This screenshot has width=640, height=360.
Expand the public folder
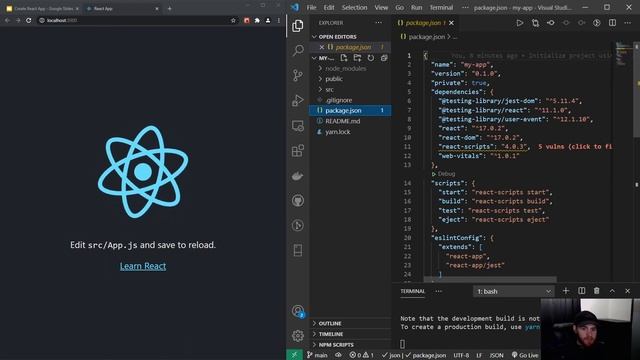(334, 79)
